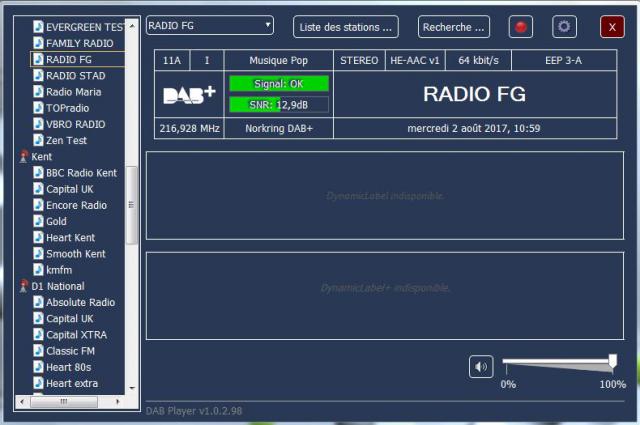Click the D1 National antenna icon

[x=24, y=286]
